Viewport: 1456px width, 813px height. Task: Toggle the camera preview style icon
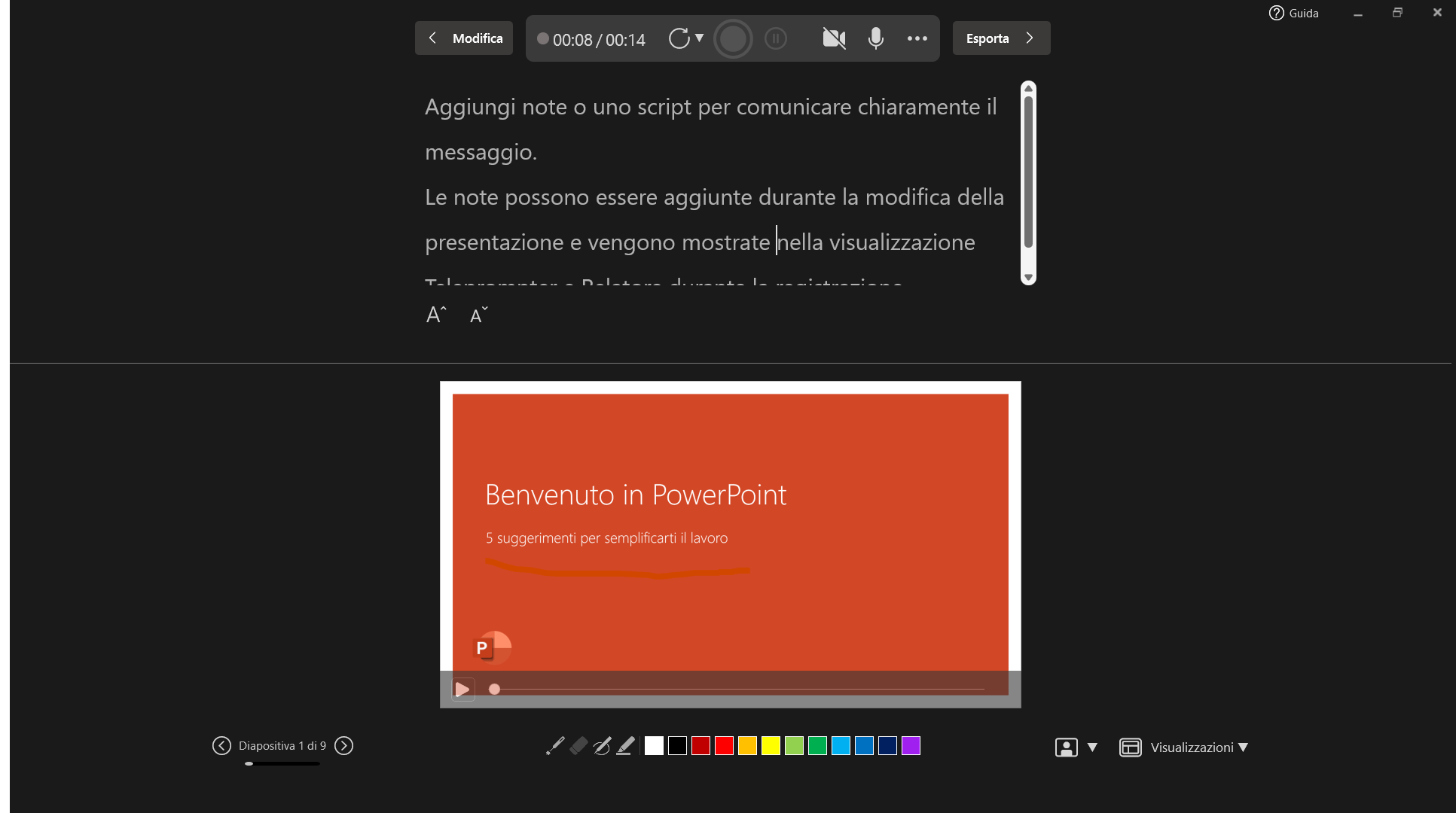[1065, 747]
